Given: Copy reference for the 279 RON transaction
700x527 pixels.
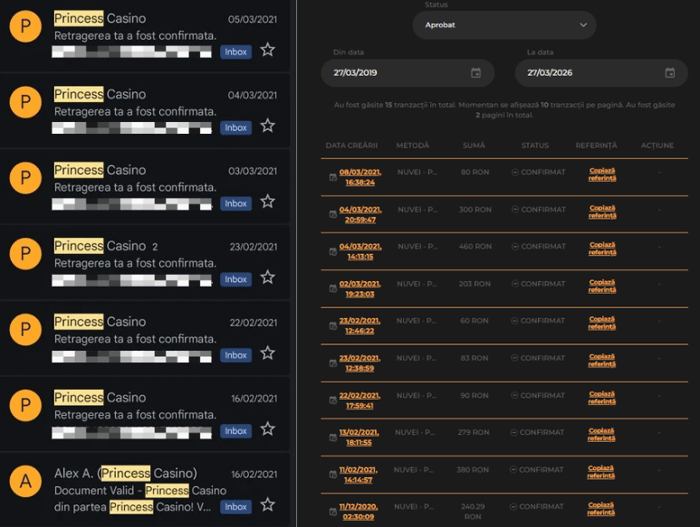Looking at the screenshot, I should 601,435.
